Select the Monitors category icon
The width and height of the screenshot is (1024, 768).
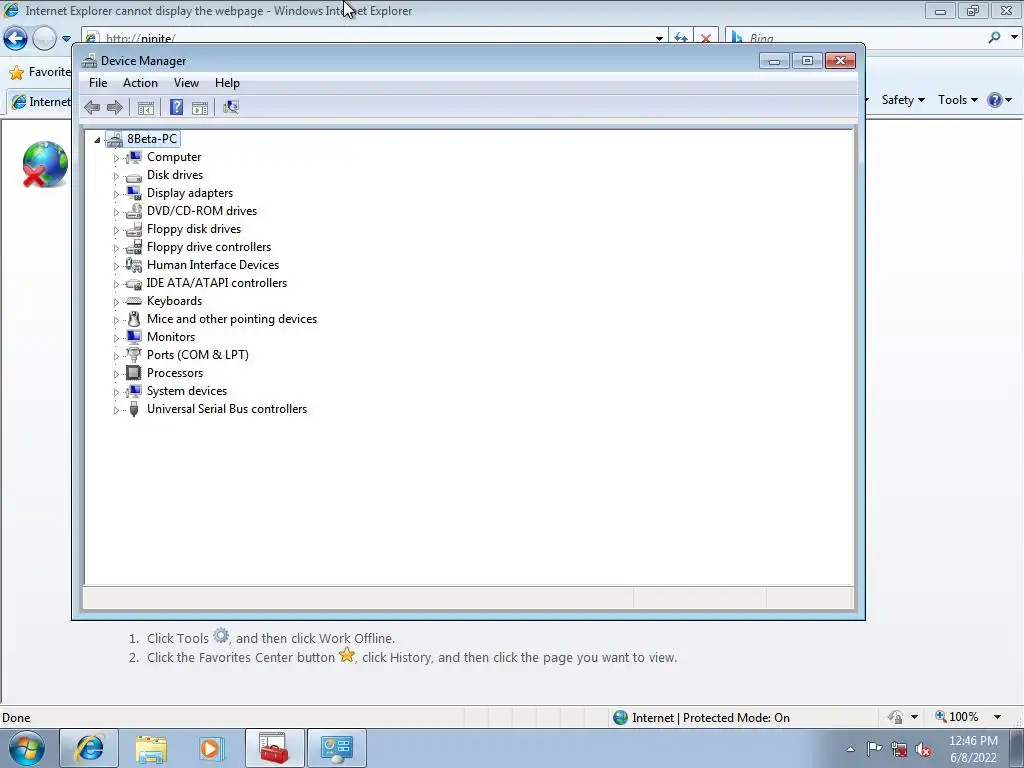(x=133, y=337)
